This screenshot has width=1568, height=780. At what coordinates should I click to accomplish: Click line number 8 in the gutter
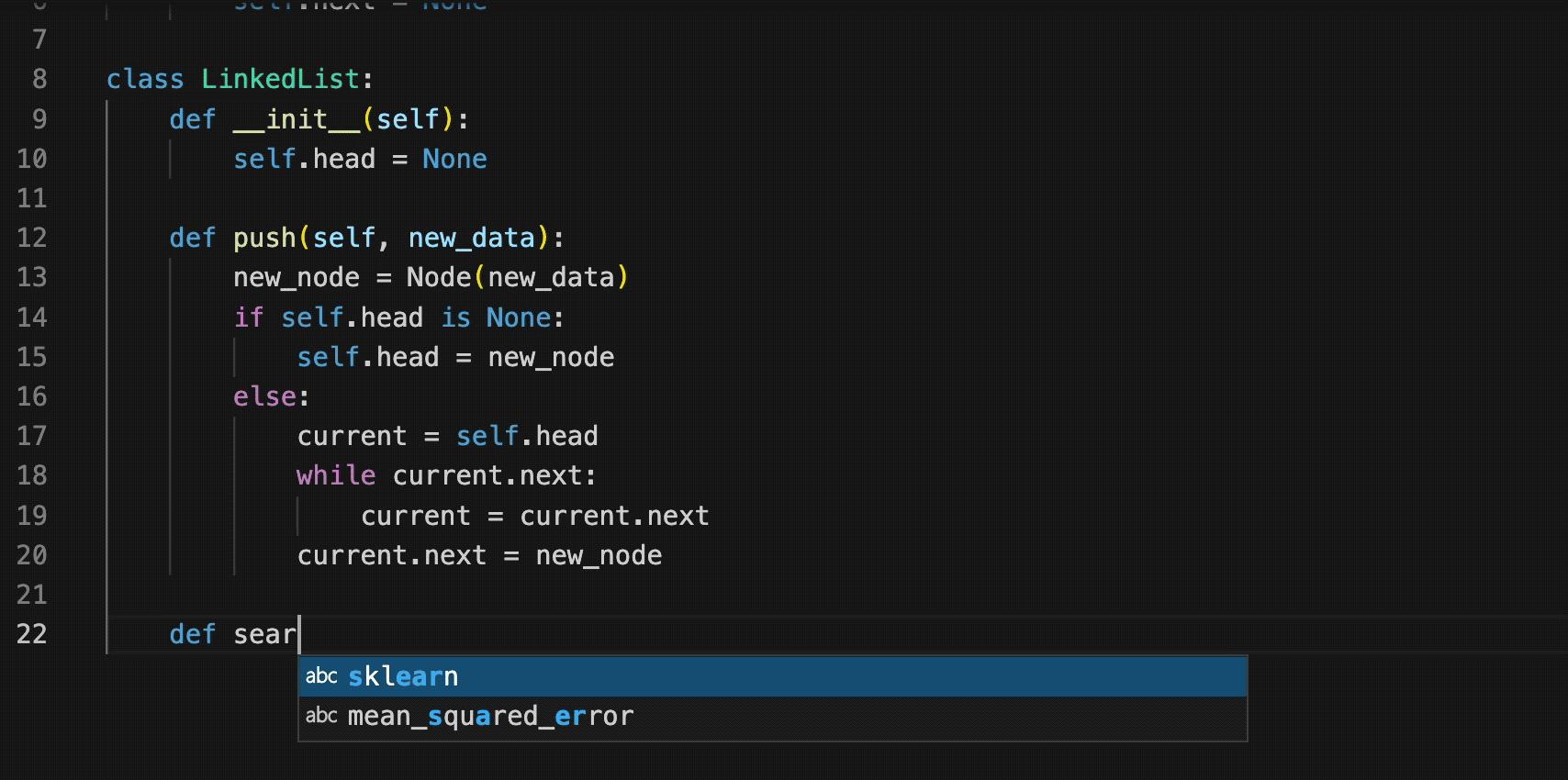[39, 79]
